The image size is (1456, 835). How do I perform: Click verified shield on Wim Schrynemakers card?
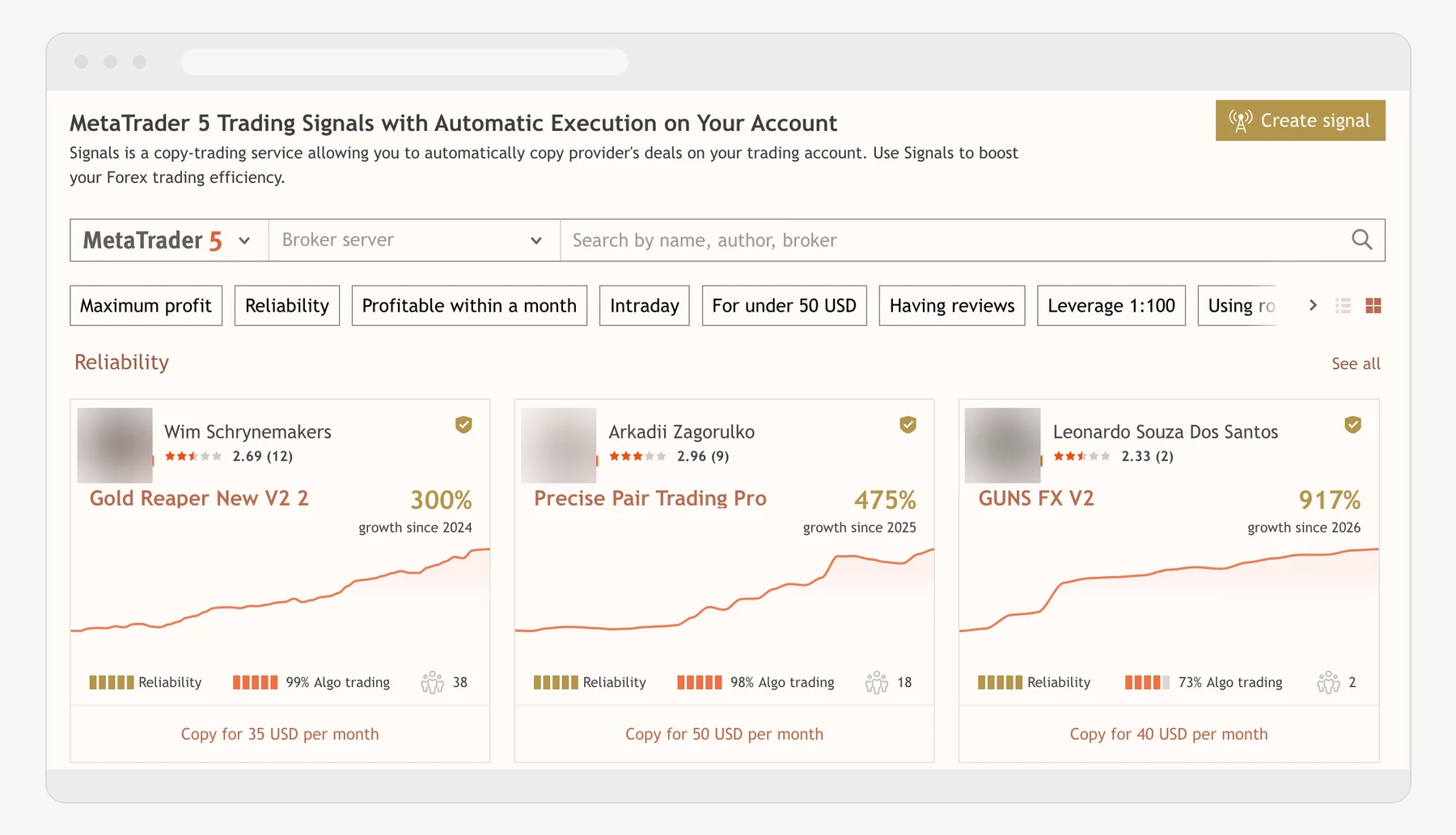(463, 425)
